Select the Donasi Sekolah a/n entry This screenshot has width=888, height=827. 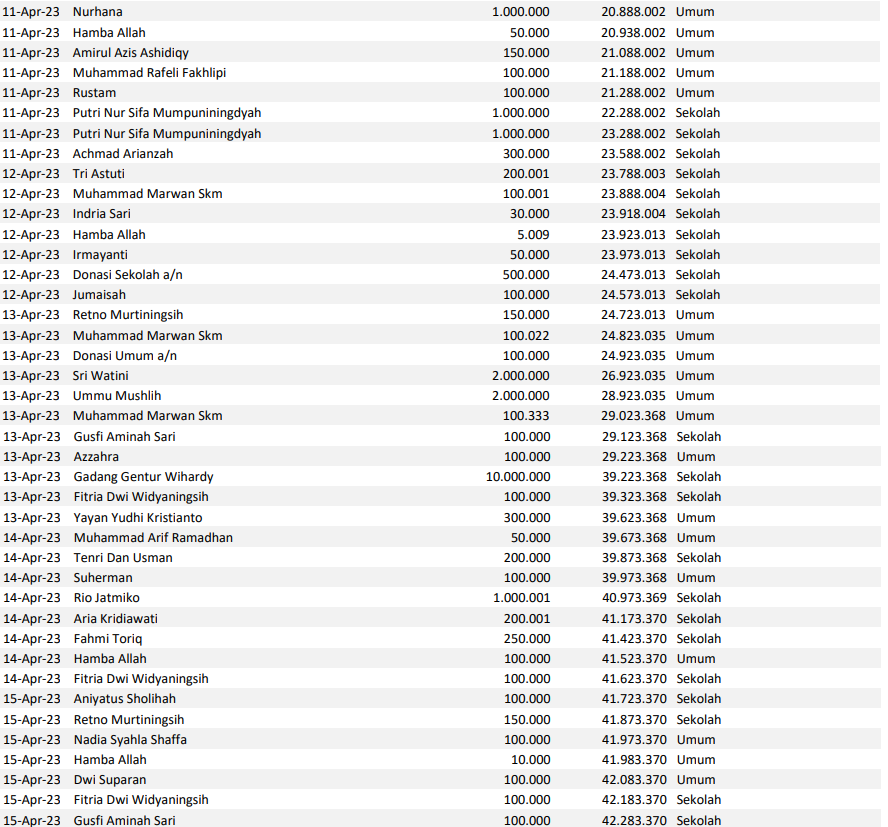(x=123, y=274)
